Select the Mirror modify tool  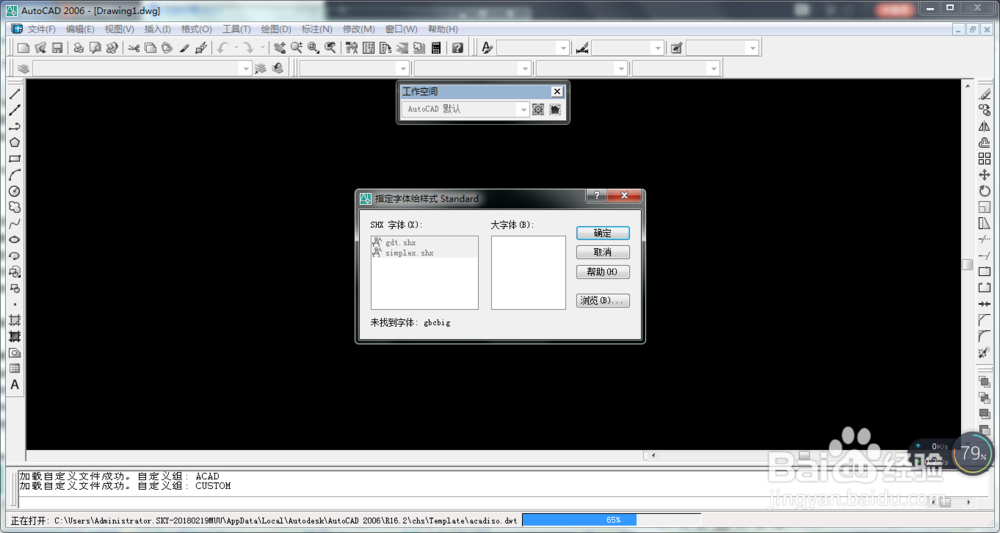(985, 126)
